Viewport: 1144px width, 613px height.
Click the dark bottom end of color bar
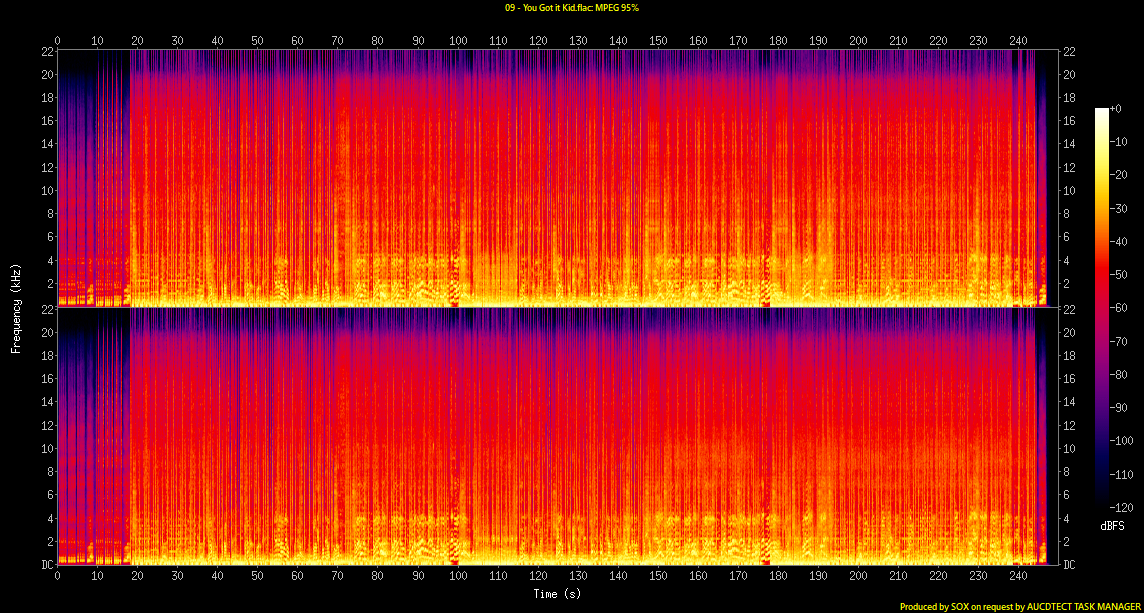tap(1102, 495)
